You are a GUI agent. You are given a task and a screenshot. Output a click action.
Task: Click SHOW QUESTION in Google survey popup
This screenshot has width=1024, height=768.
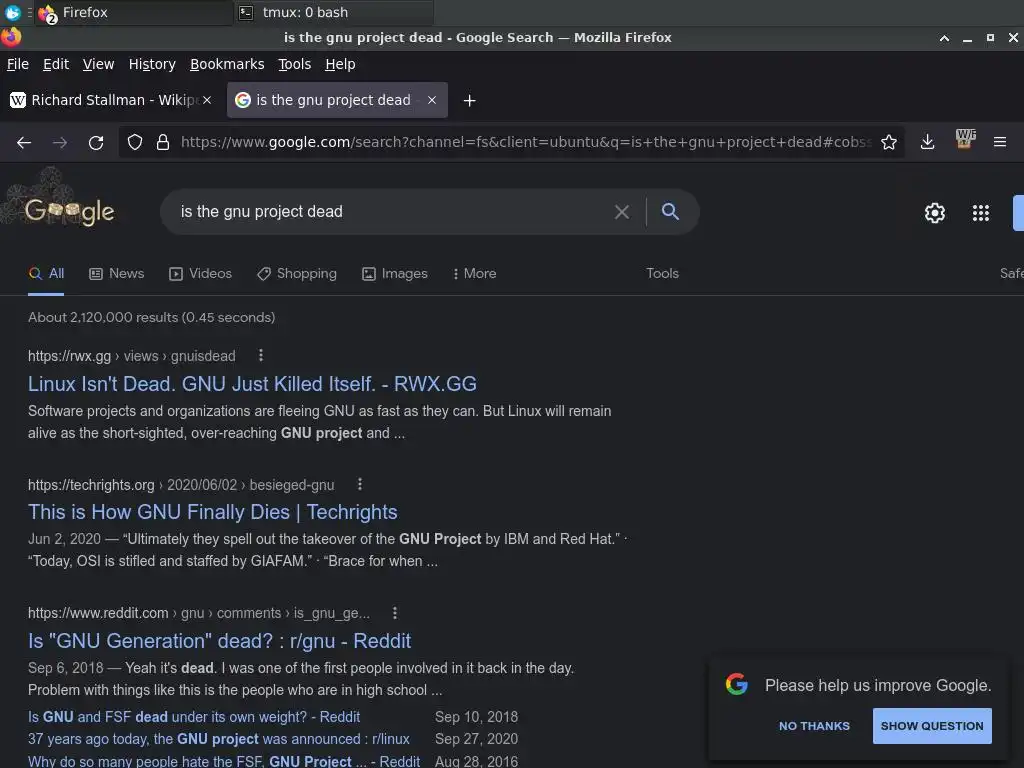click(932, 726)
